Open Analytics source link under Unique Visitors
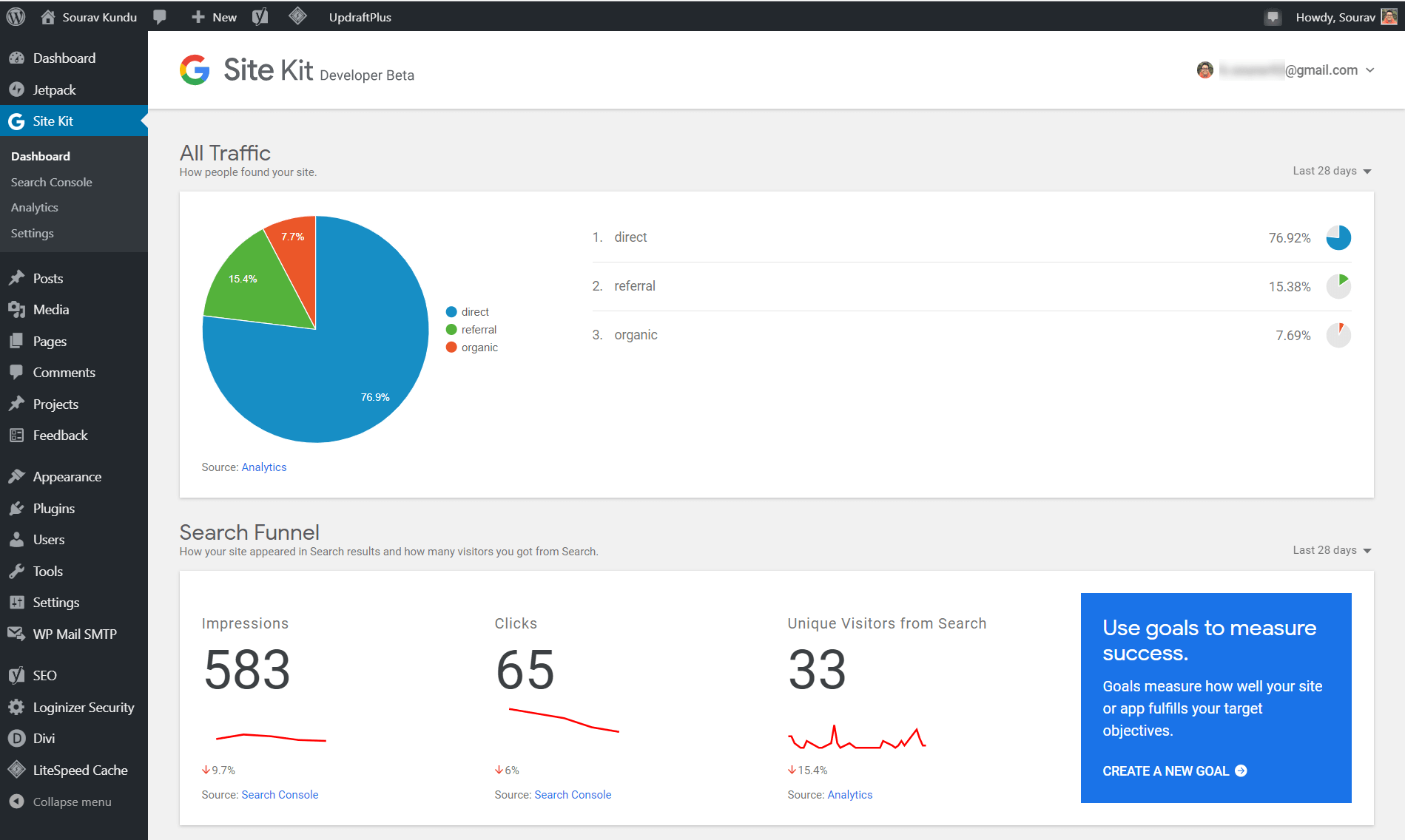The width and height of the screenshot is (1405, 840). [x=850, y=795]
